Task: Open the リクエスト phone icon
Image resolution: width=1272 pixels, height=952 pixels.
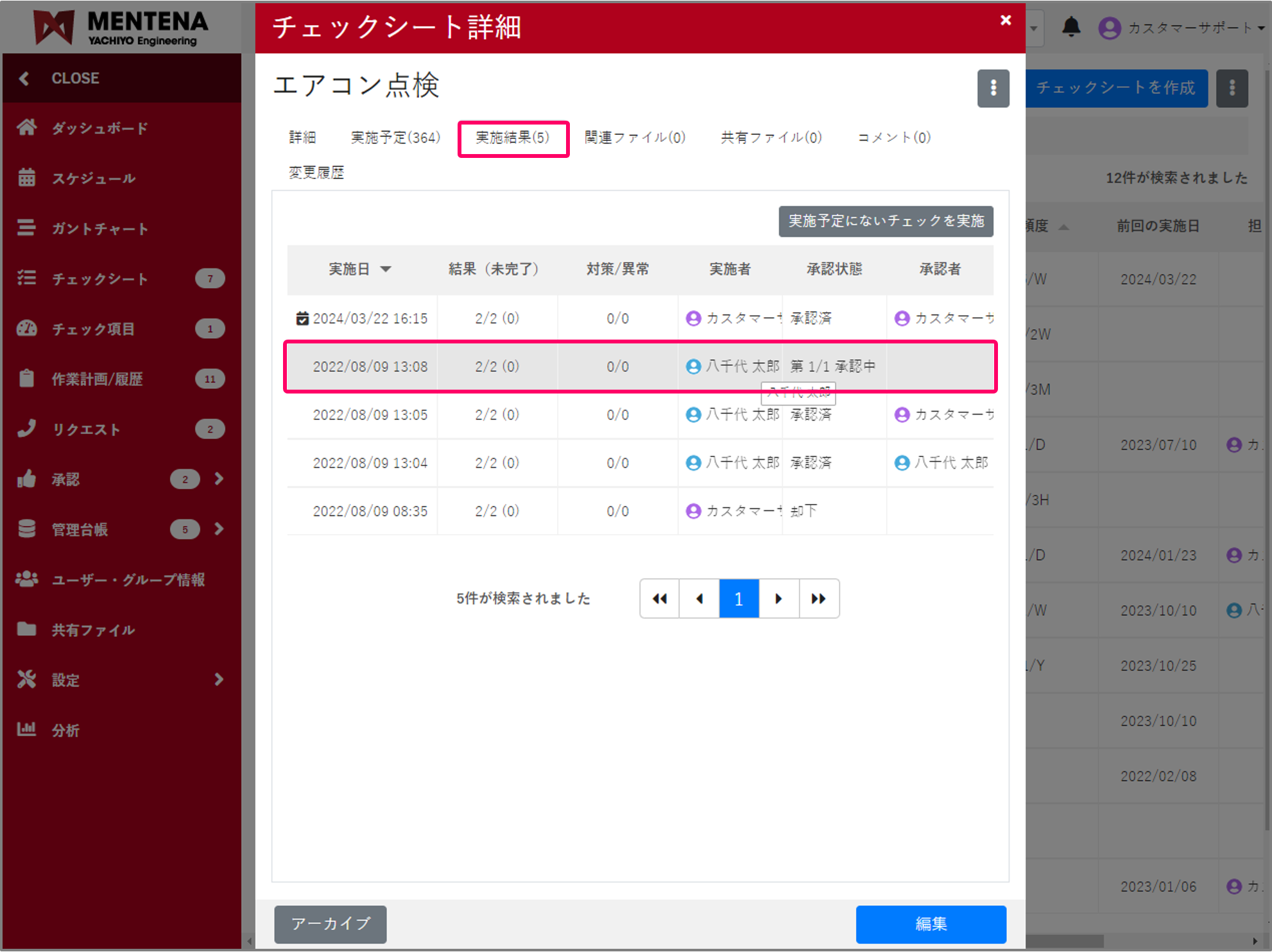Action: point(27,429)
